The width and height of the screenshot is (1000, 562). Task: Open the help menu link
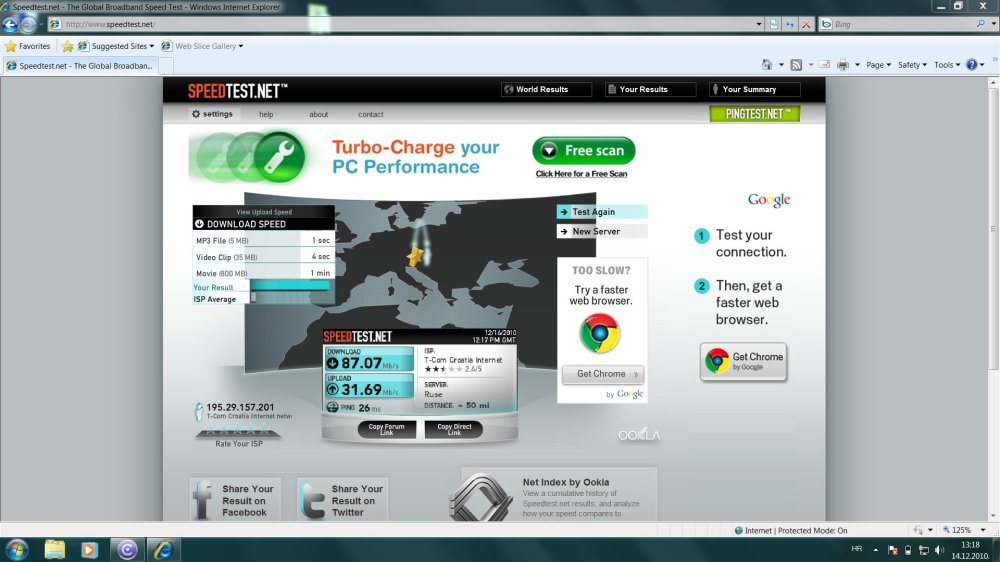click(266, 115)
